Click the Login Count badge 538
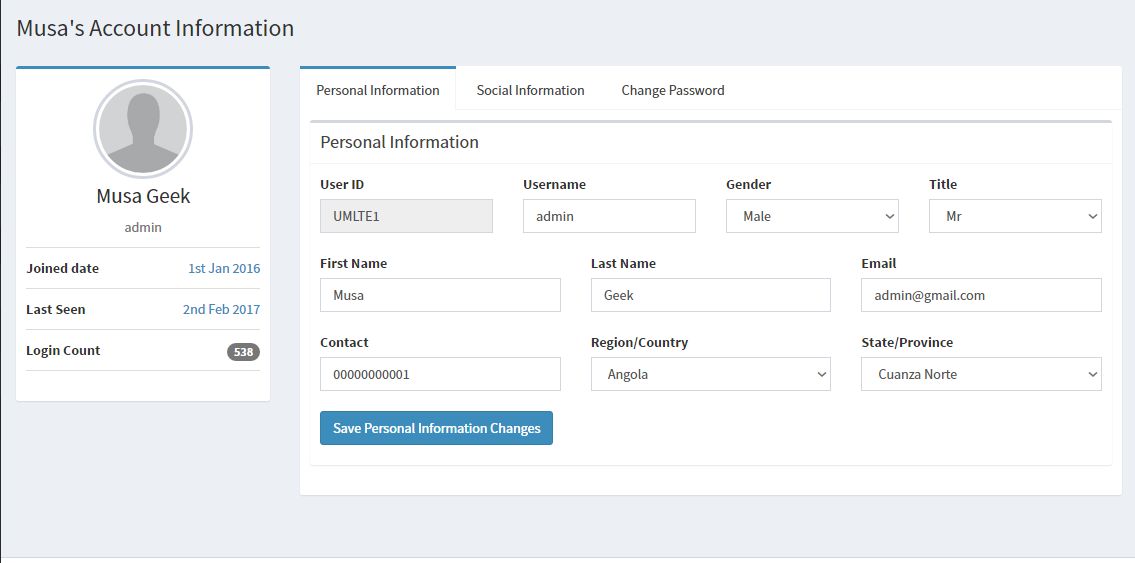Image resolution: width=1135 pixels, height=563 pixels. point(243,352)
